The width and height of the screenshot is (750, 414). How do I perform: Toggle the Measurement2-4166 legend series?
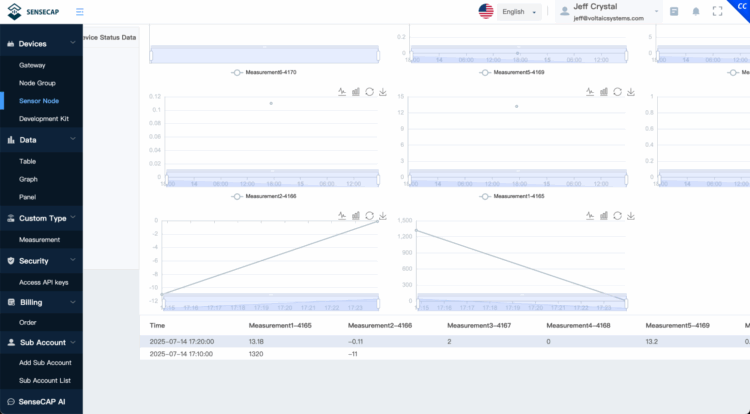pyautogui.click(x=263, y=196)
